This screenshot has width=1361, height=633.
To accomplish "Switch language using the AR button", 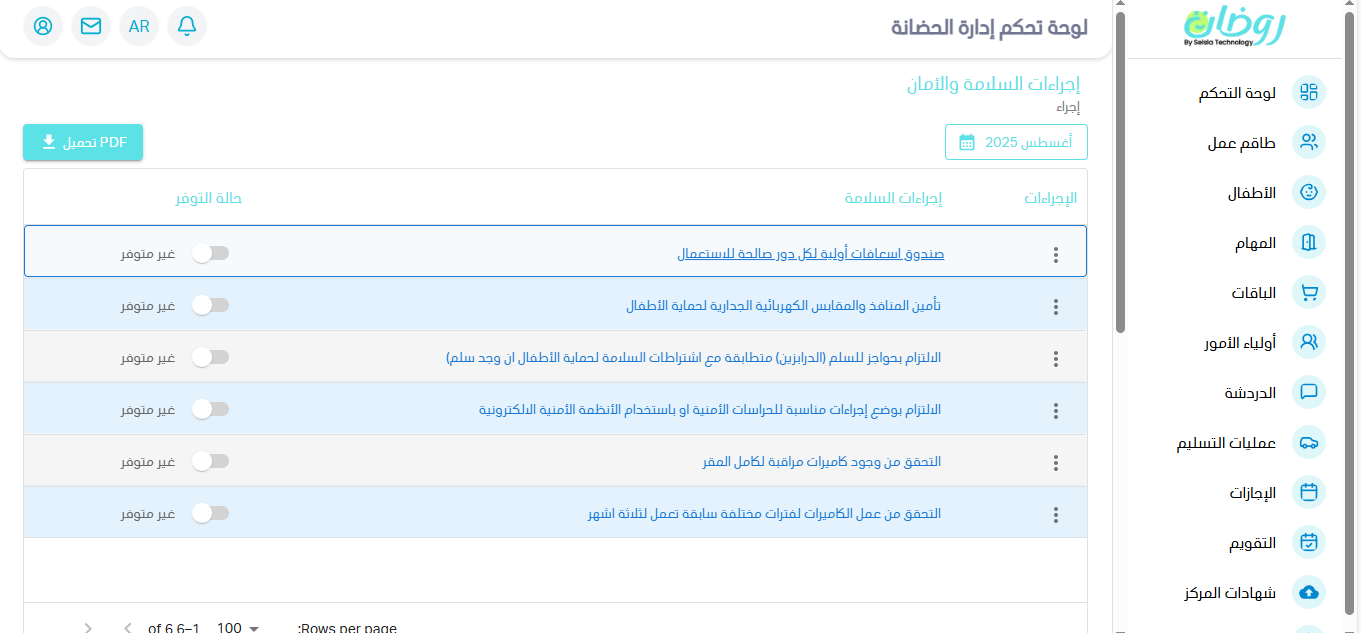I will pyautogui.click(x=138, y=26).
